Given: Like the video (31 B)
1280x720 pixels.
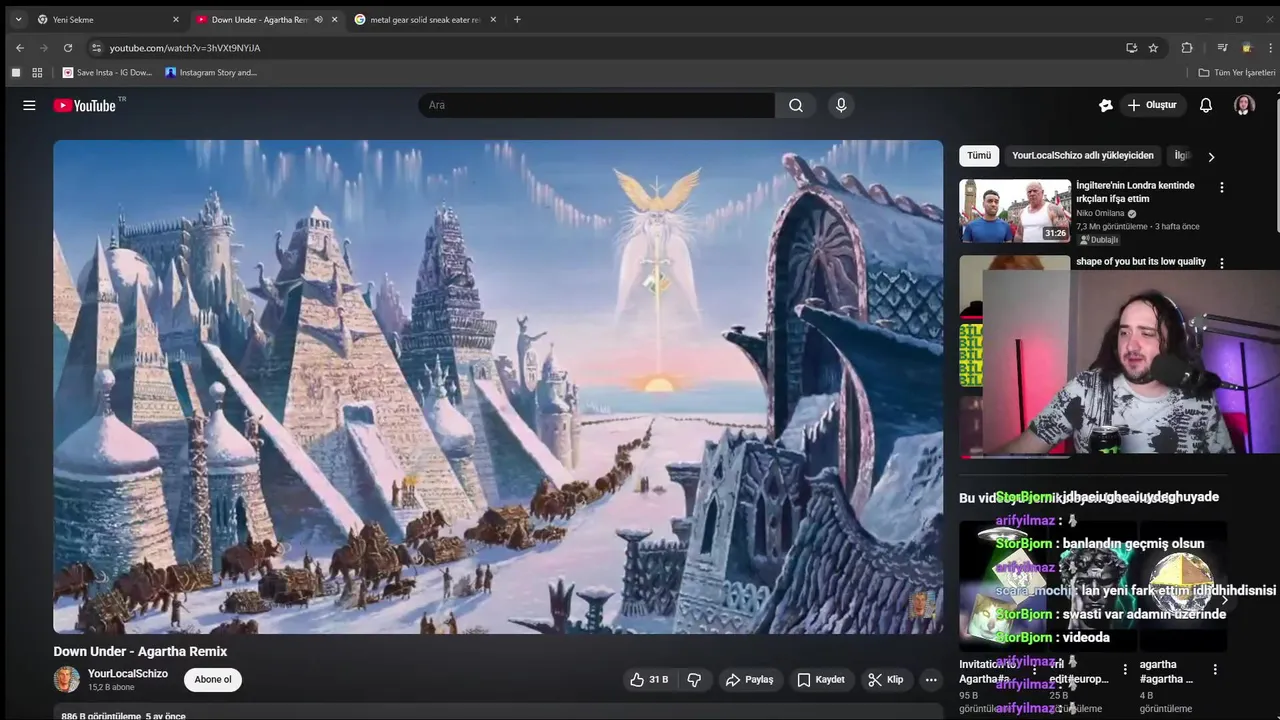Looking at the screenshot, I should (x=649, y=680).
